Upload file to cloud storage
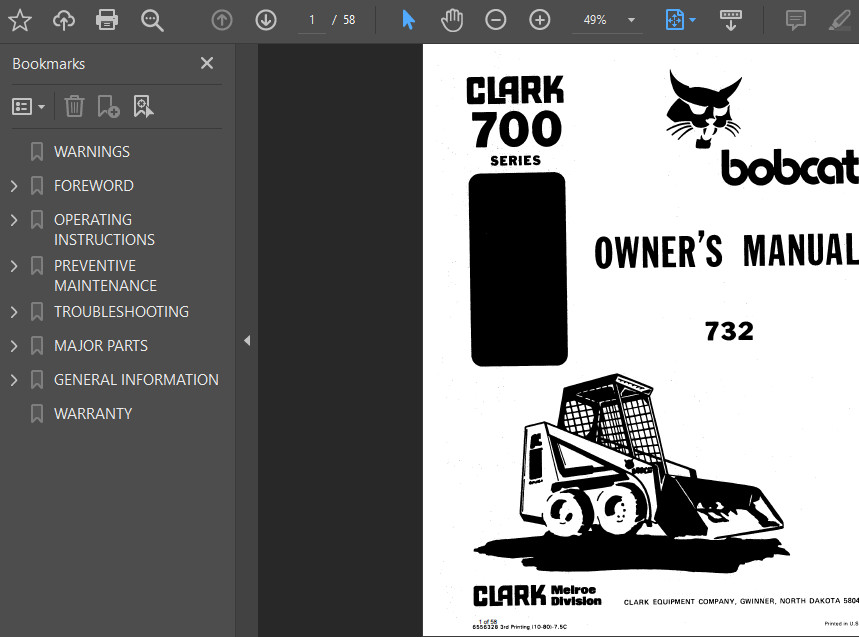This screenshot has height=637, width=859. pyautogui.click(x=64, y=20)
